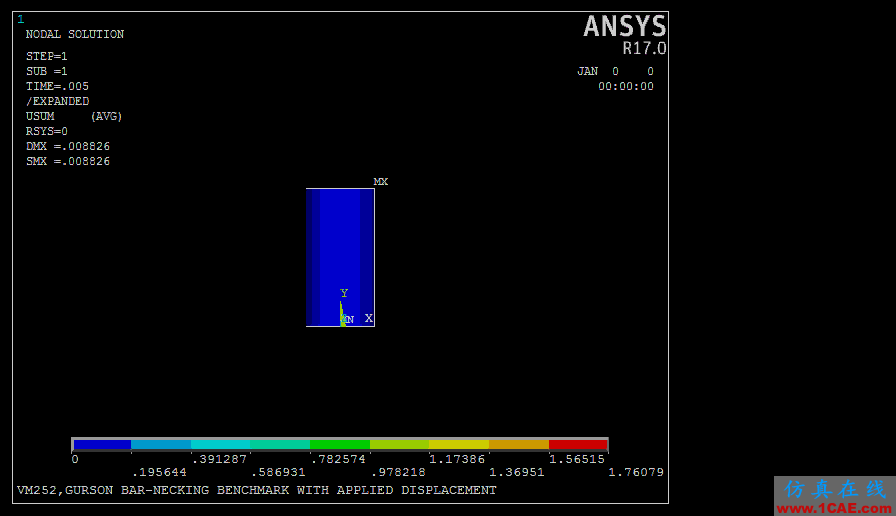Click the /EXPANDED label
The width and height of the screenshot is (896, 516).
pyautogui.click(x=57, y=101)
